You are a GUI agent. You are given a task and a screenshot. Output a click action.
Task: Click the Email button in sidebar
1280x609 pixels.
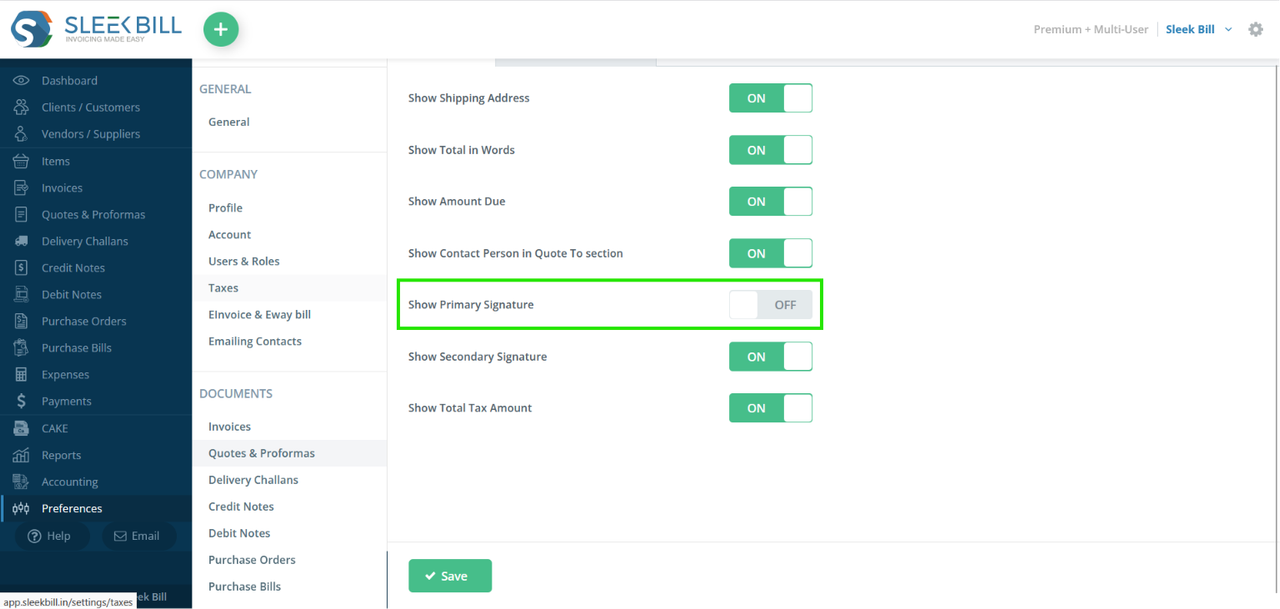[x=137, y=536]
